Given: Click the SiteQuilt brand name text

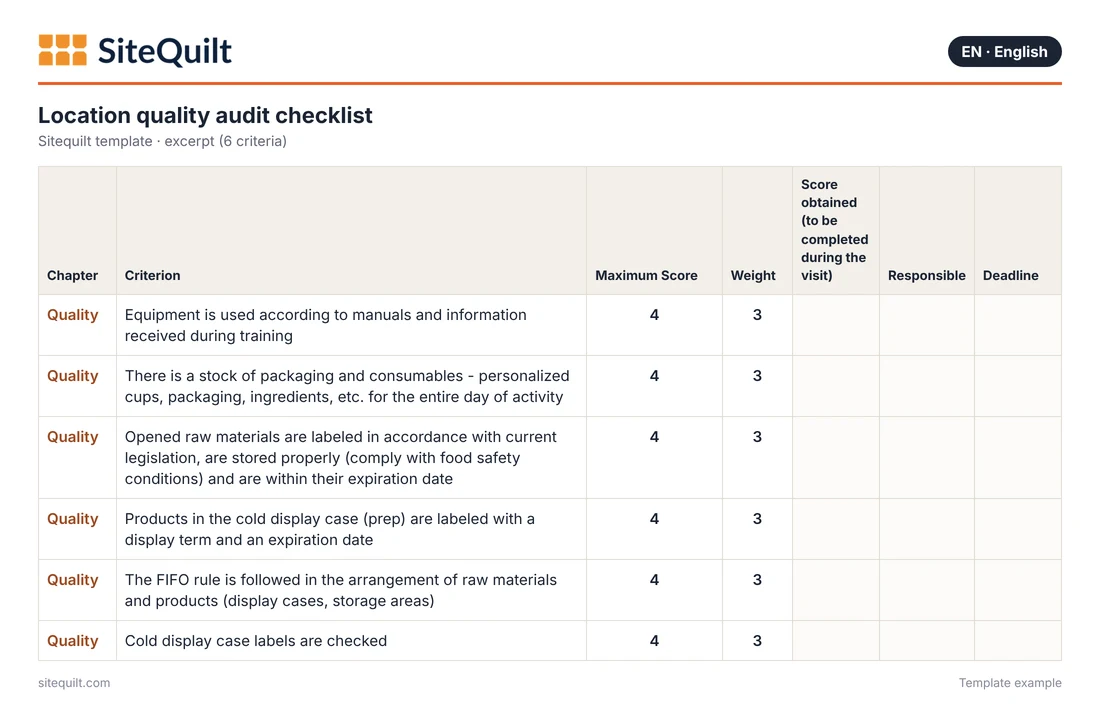Looking at the screenshot, I should click(164, 50).
